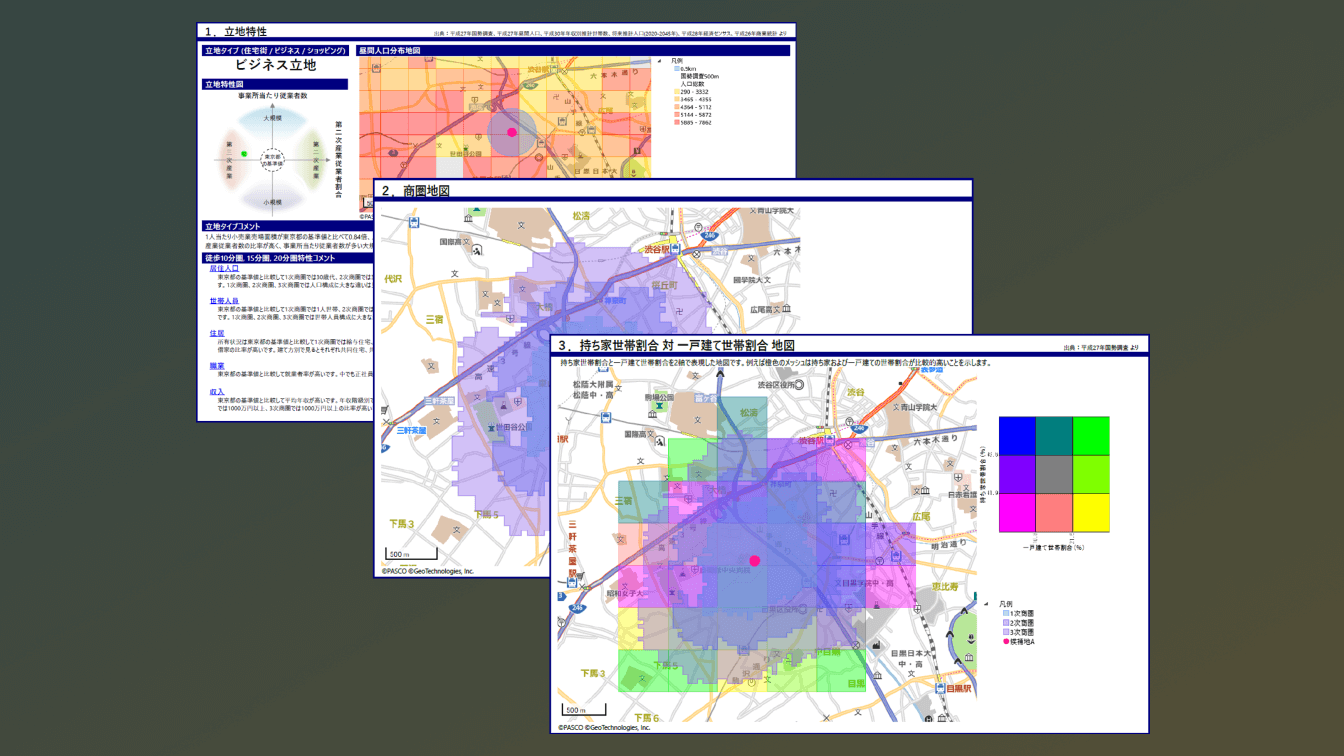Pick the bright green swatch in matrix legend
The width and height of the screenshot is (1344, 756).
[1091, 436]
